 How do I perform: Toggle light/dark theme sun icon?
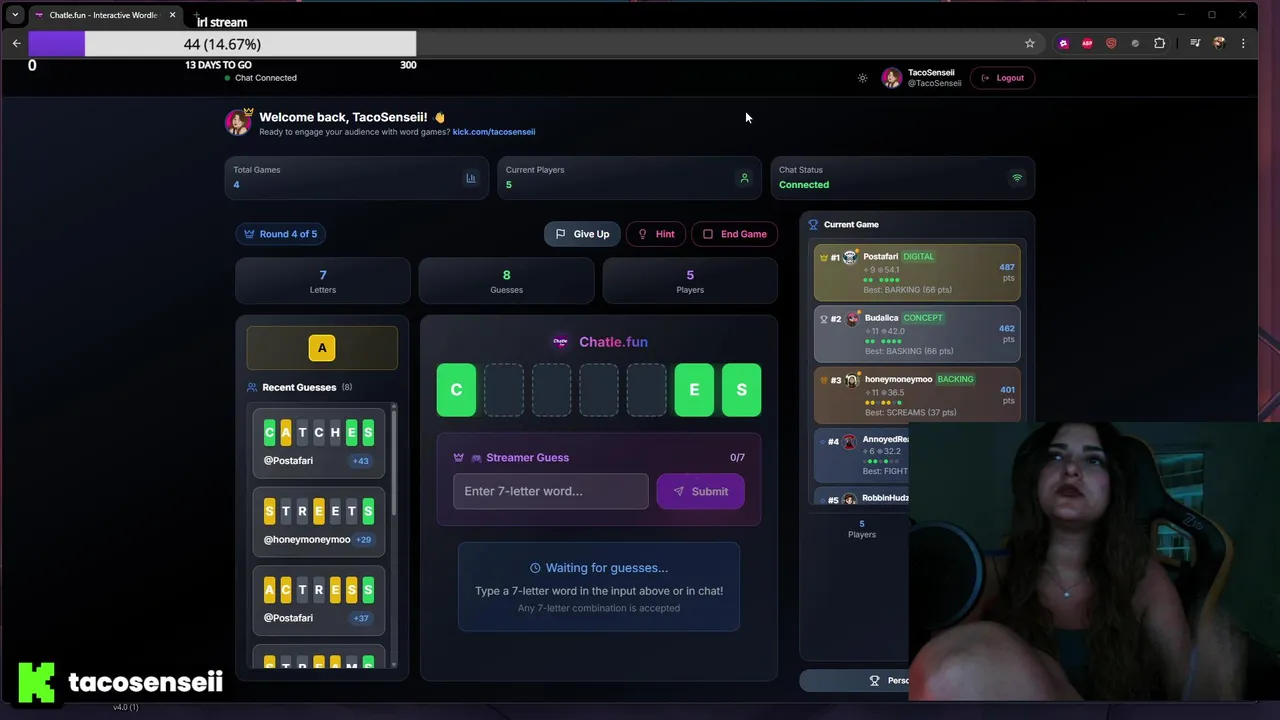tap(863, 78)
